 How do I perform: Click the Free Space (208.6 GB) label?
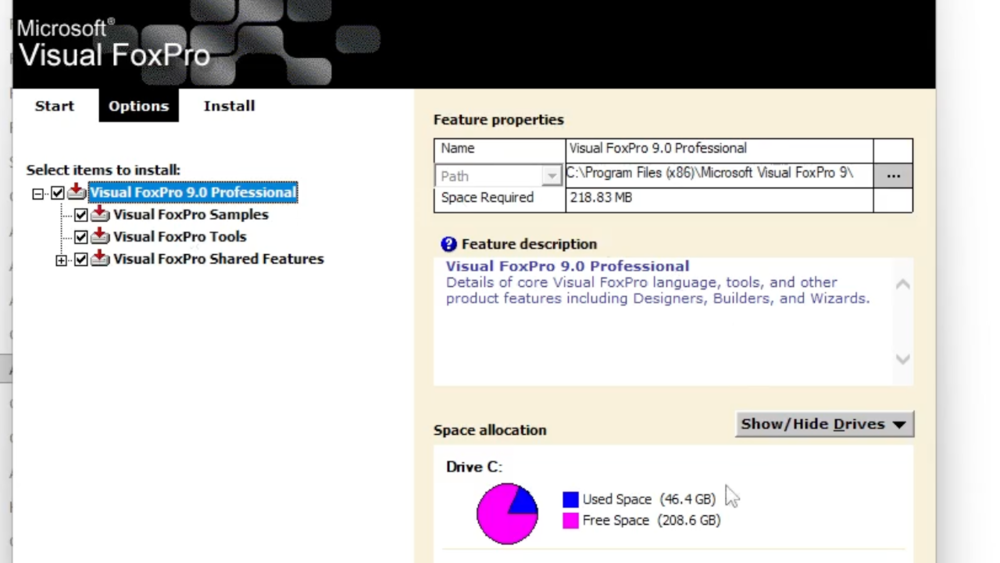click(651, 520)
